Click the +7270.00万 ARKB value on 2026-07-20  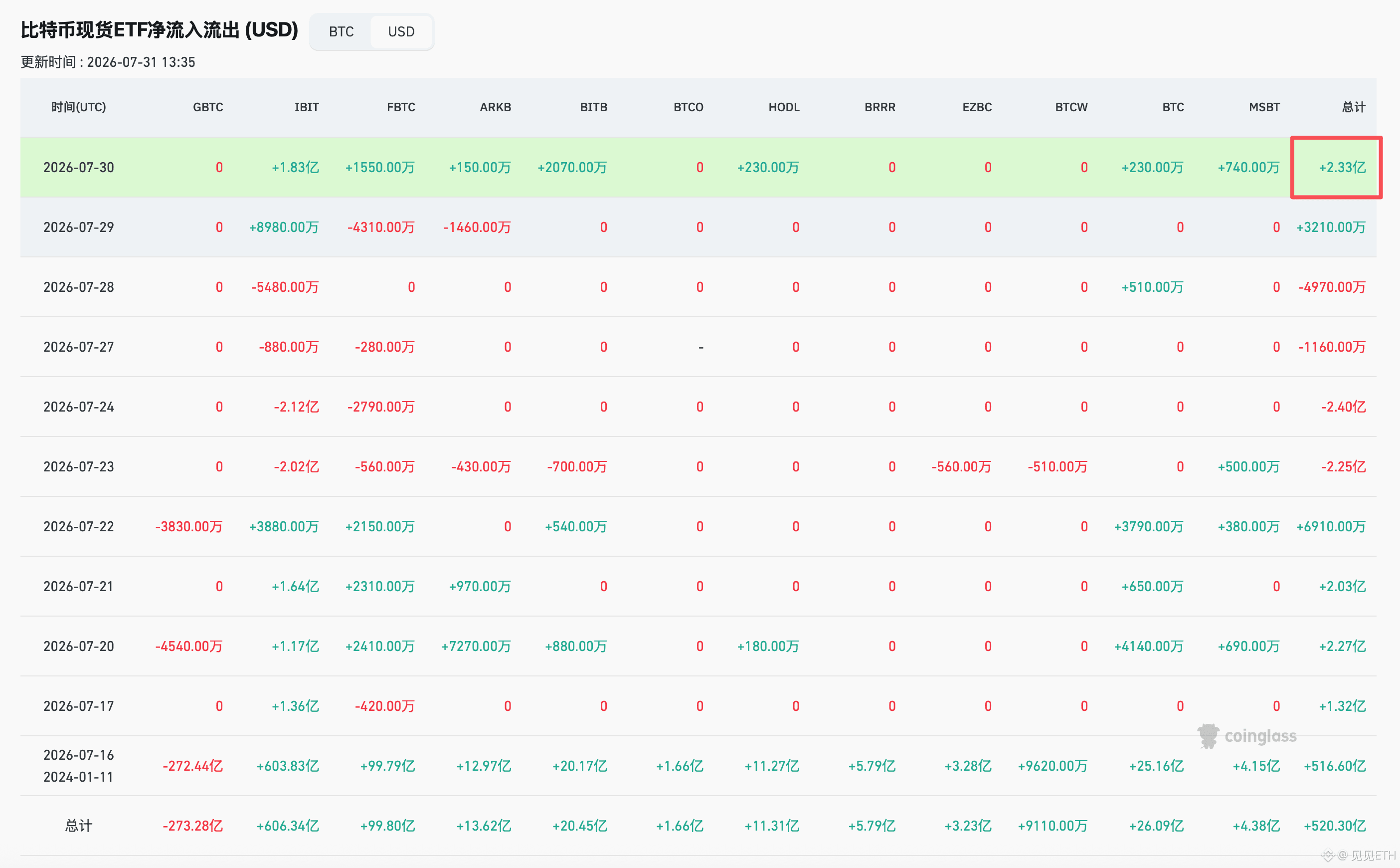click(x=476, y=647)
